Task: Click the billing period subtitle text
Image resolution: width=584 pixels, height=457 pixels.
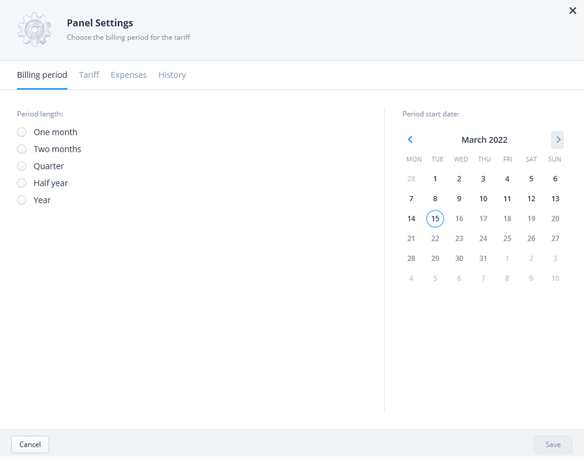Action: pos(128,37)
